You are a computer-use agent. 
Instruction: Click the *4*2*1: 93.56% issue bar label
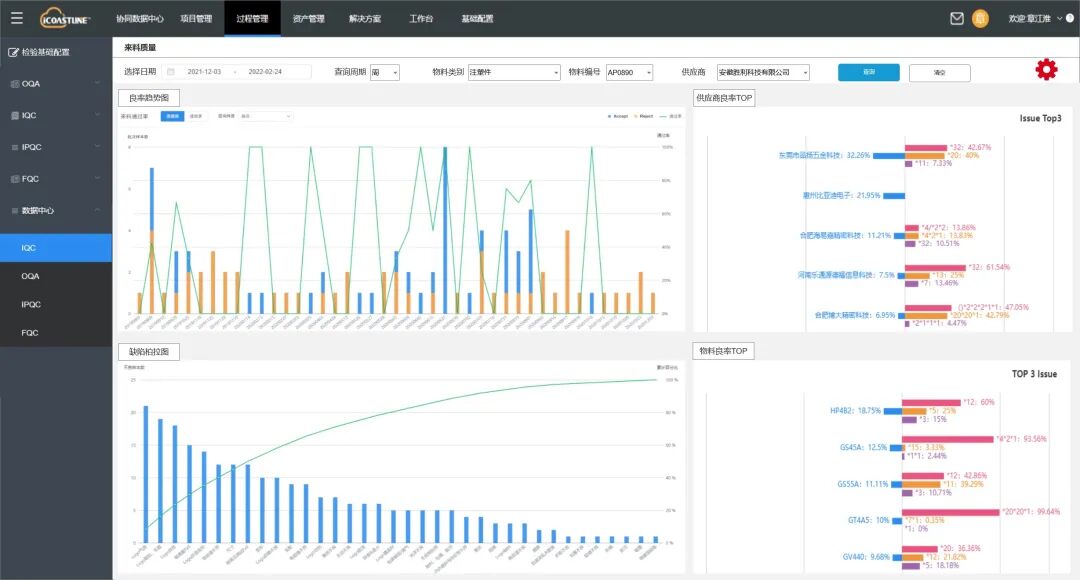1021,439
